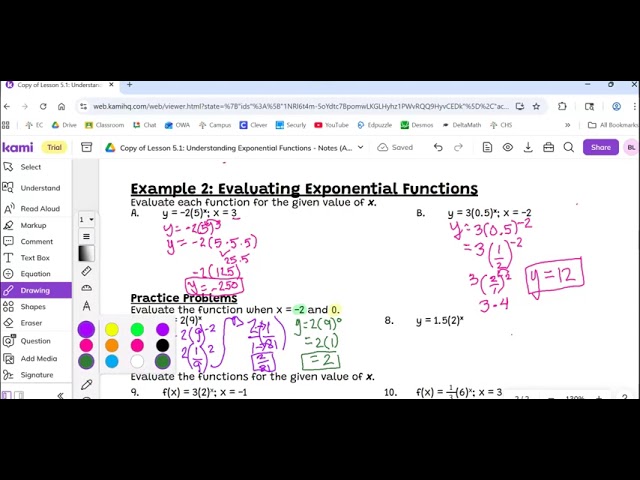This screenshot has width=640, height=480.
Task: Pick the black color swatch
Action: 162,345
